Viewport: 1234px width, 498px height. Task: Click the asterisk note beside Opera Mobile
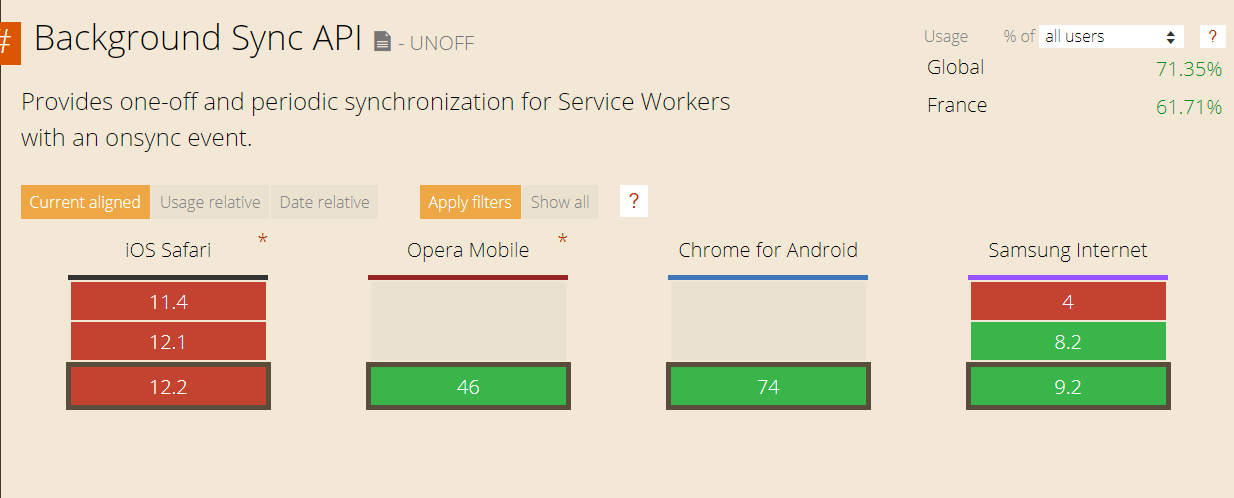pyautogui.click(x=562, y=239)
